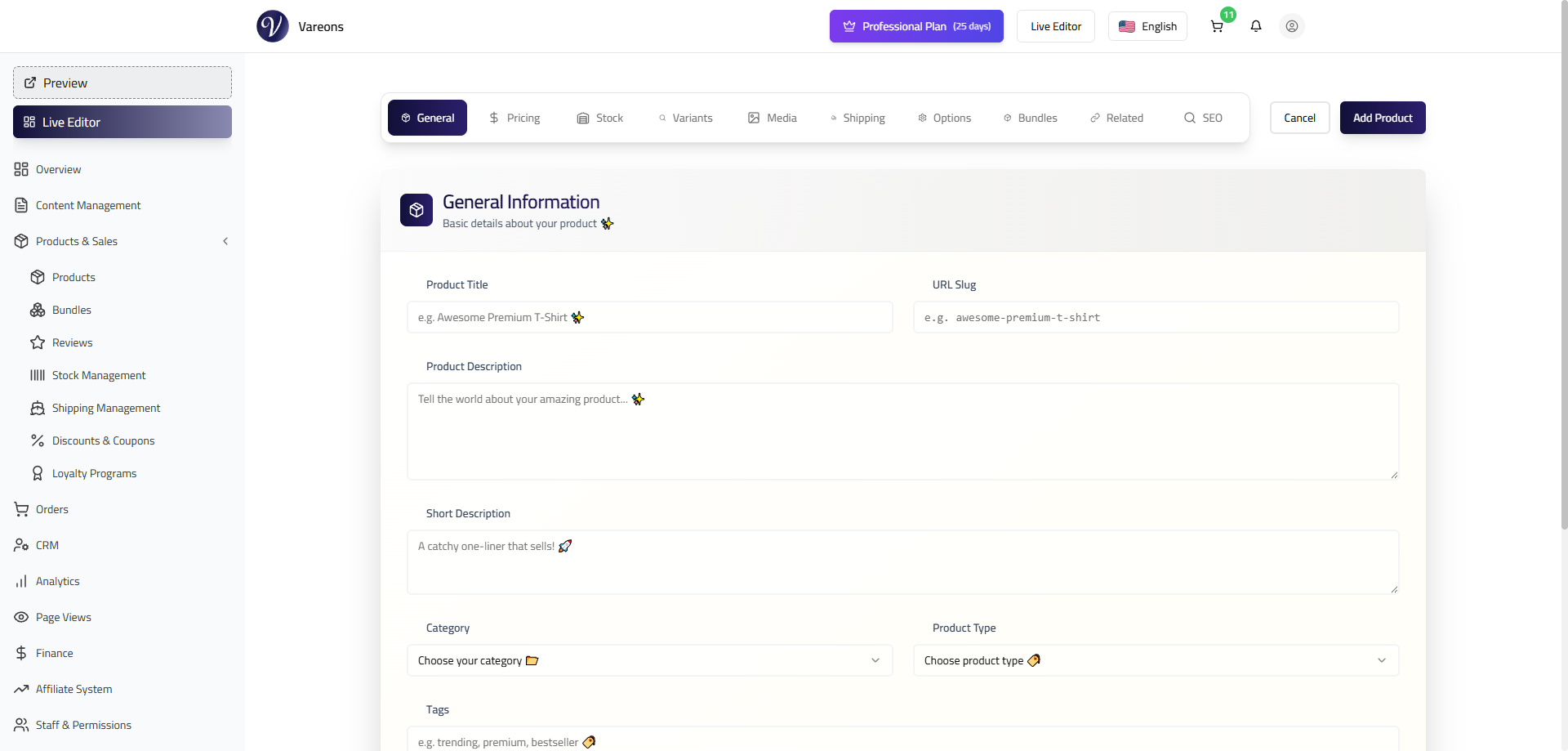Select the Shipping Management truck icon
The height and width of the screenshot is (751, 1568).
coord(38,408)
